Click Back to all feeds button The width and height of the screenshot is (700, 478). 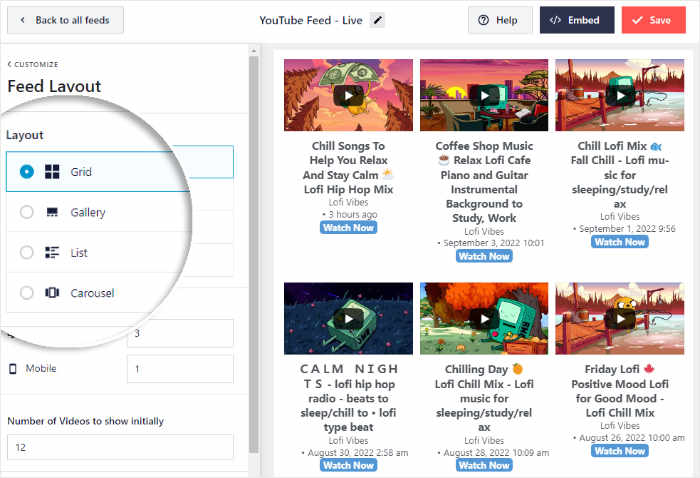65,20
